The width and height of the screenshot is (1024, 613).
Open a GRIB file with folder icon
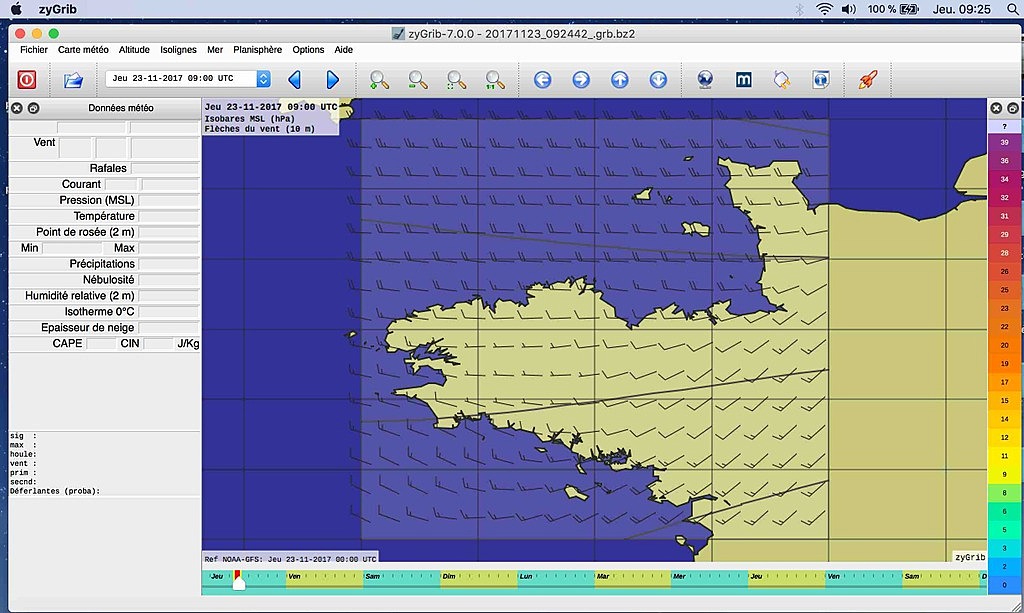point(73,80)
